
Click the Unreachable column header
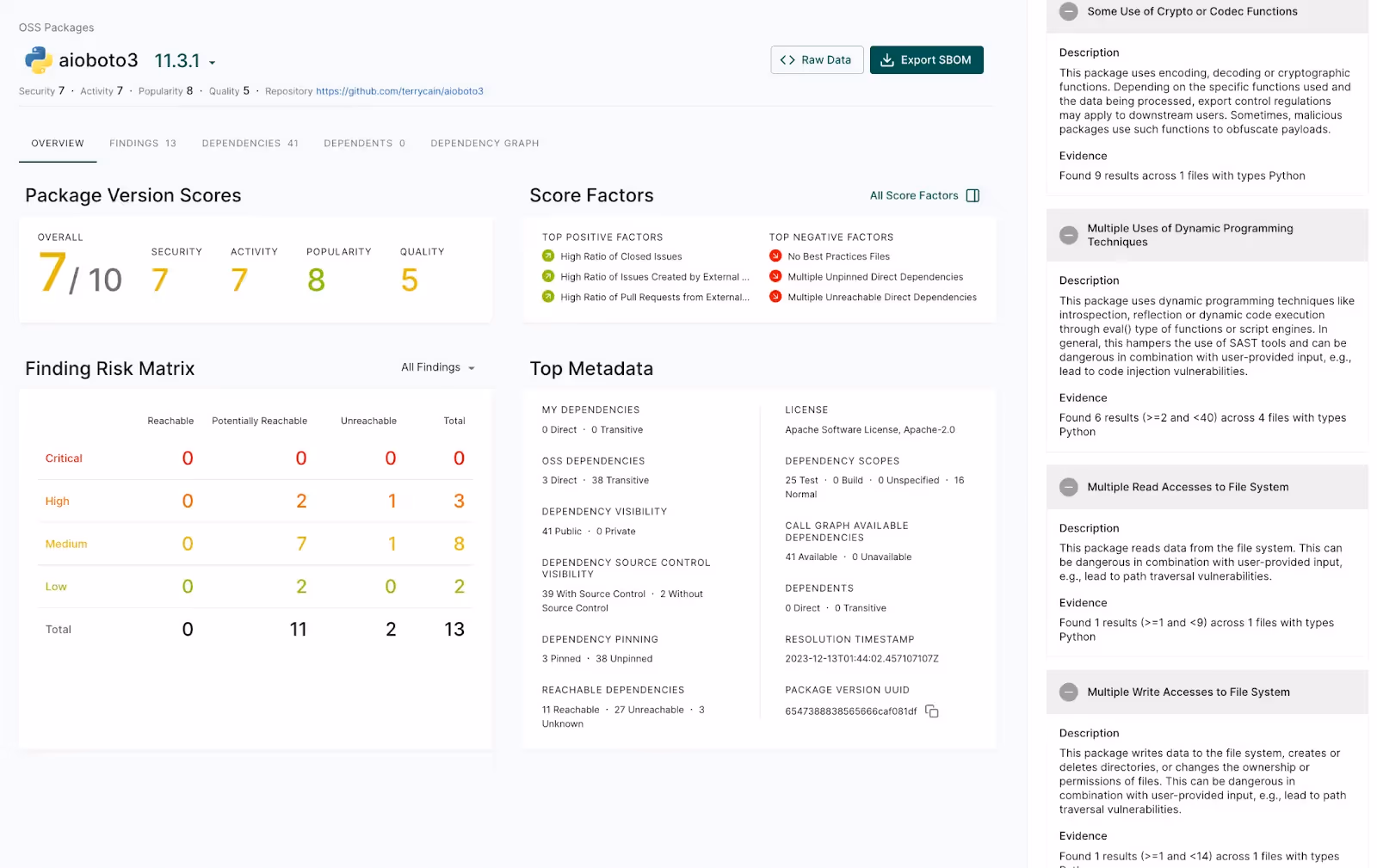point(368,421)
